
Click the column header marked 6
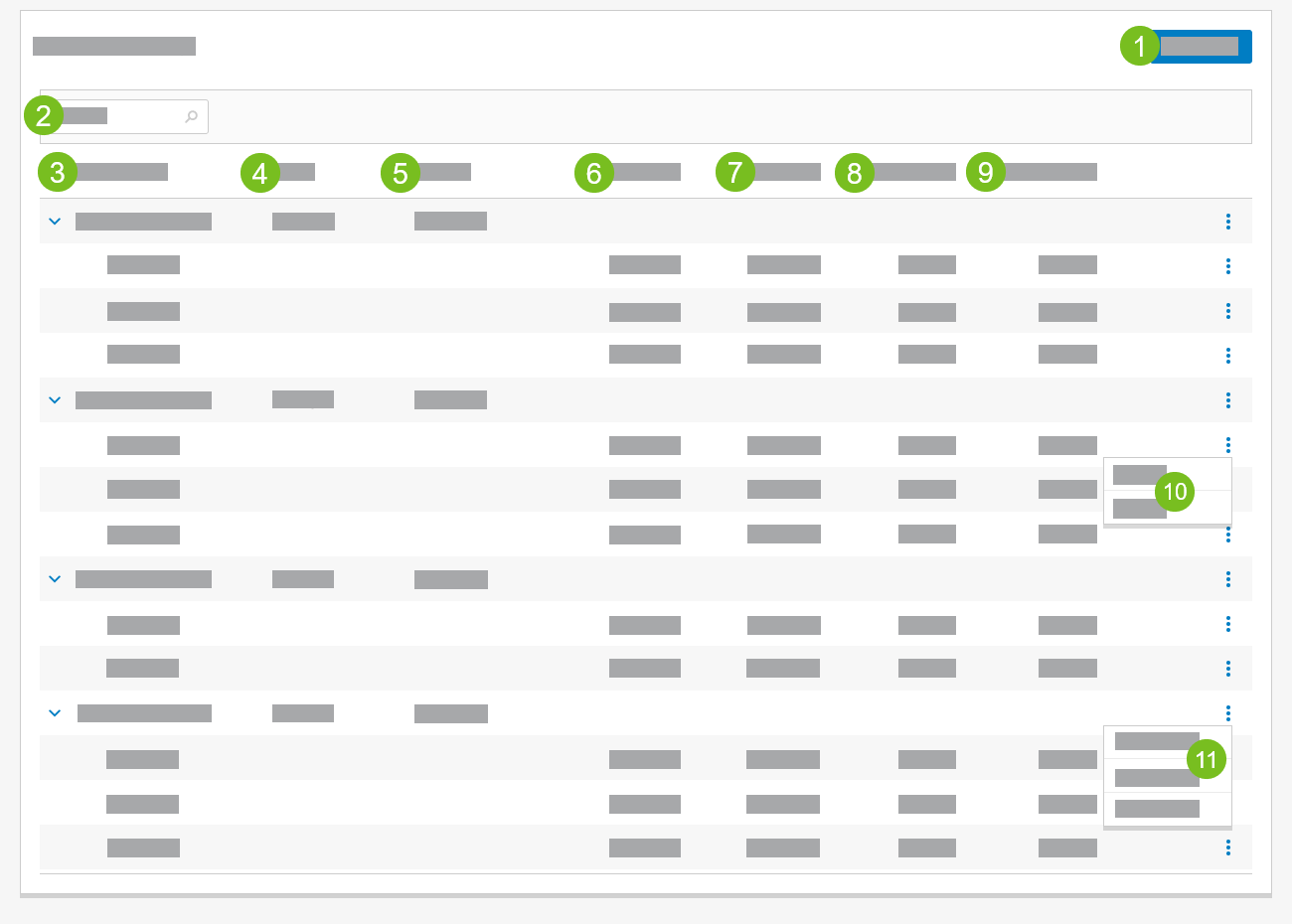[x=646, y=172]
